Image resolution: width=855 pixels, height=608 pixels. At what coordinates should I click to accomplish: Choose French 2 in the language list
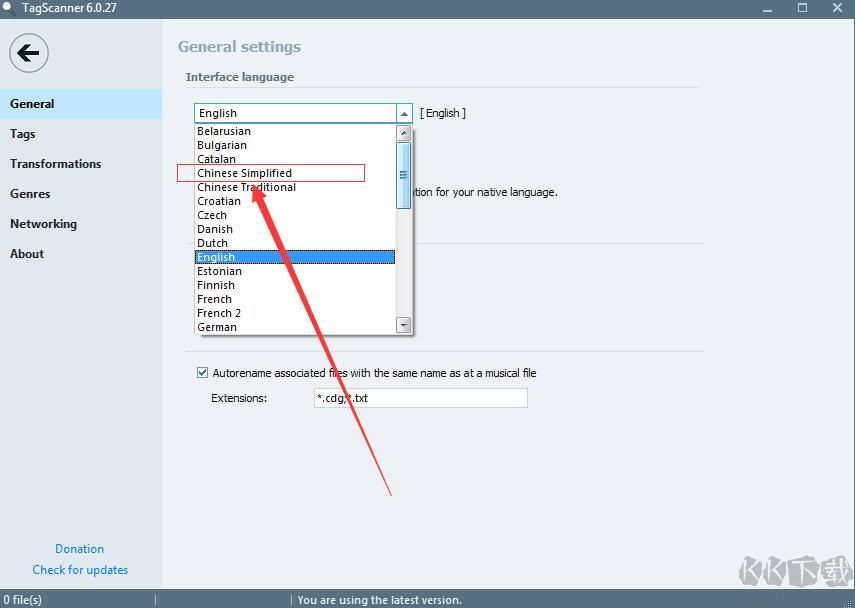(295, 313)
